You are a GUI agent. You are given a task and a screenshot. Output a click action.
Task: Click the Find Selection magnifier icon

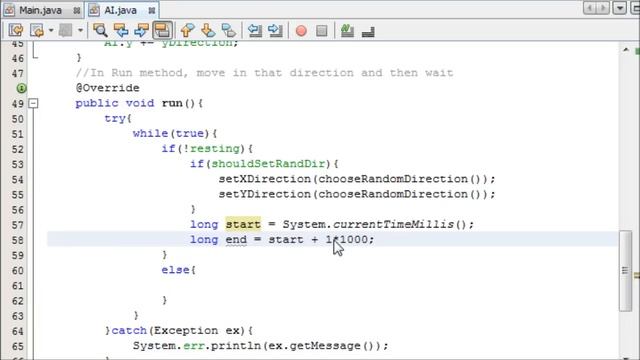100,31
